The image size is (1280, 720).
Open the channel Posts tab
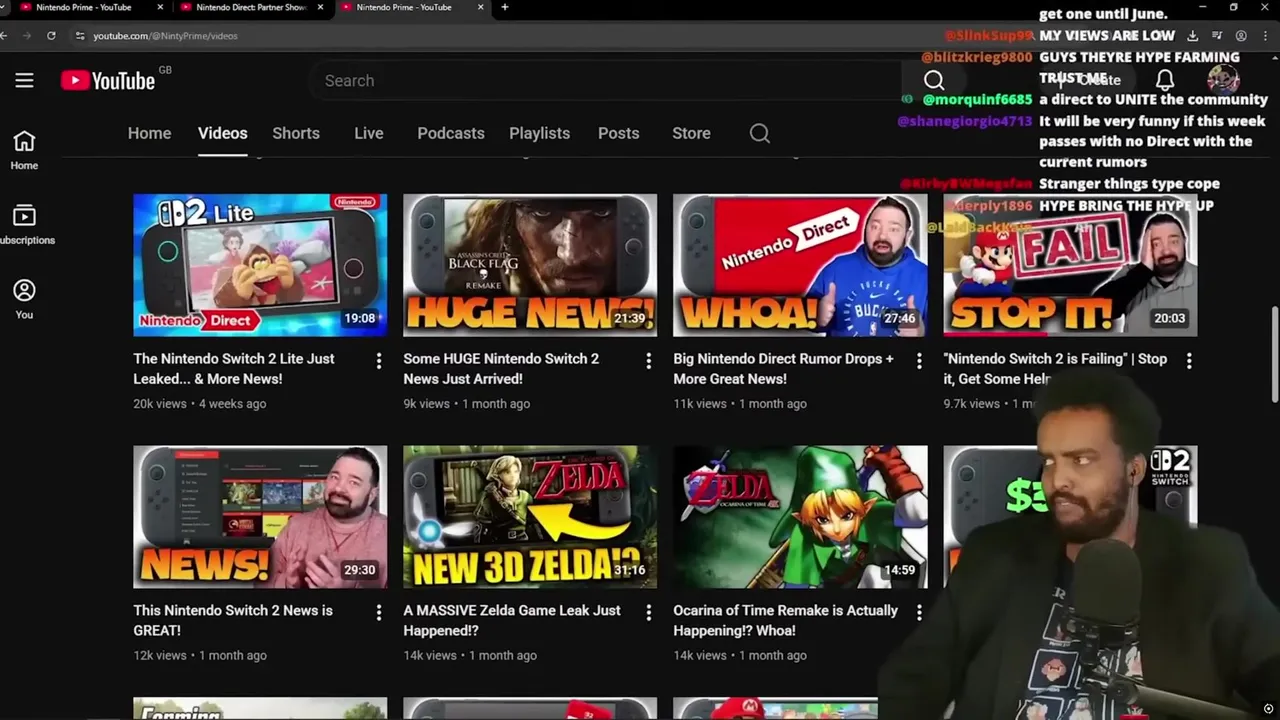618,133
